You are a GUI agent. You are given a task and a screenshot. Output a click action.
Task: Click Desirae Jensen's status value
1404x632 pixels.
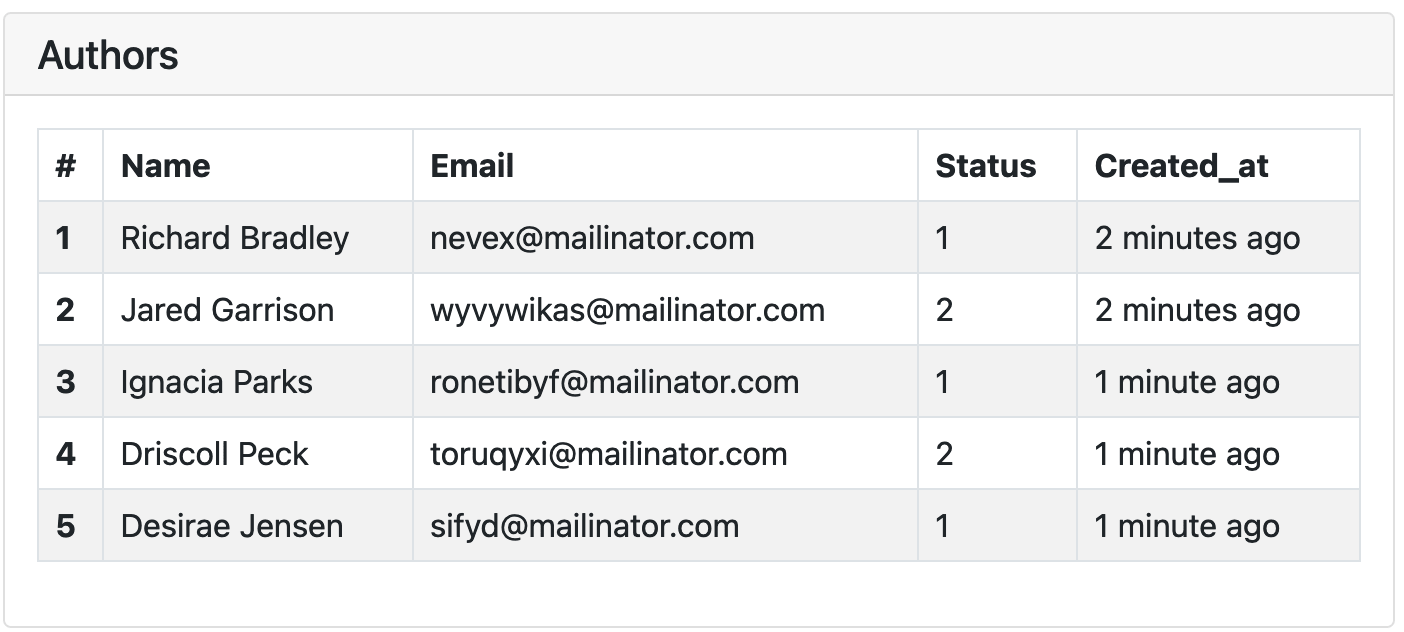[943, 526]
